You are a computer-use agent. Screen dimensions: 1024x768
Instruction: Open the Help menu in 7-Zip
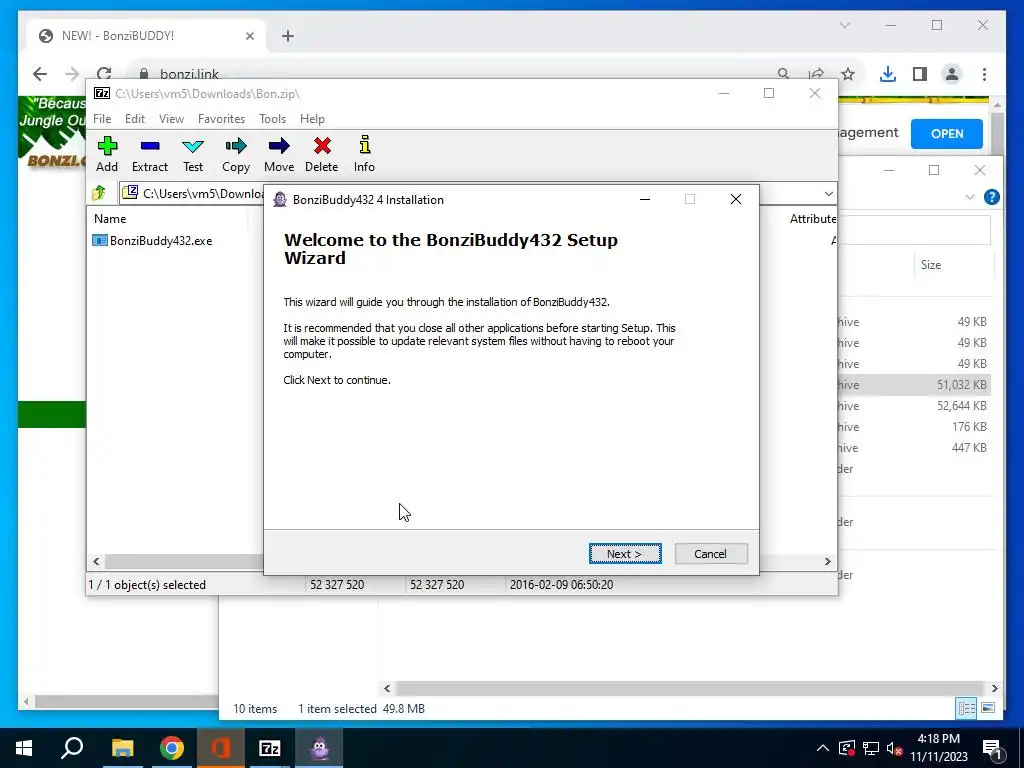coord(312,119)
